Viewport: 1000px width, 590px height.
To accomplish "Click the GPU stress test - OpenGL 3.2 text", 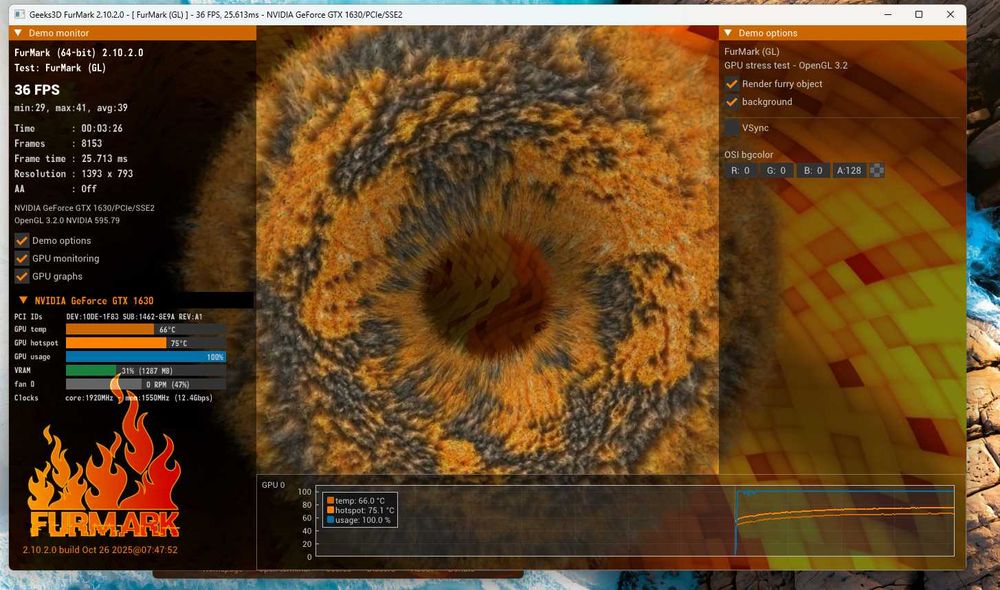I will click(x=786, y=65).
